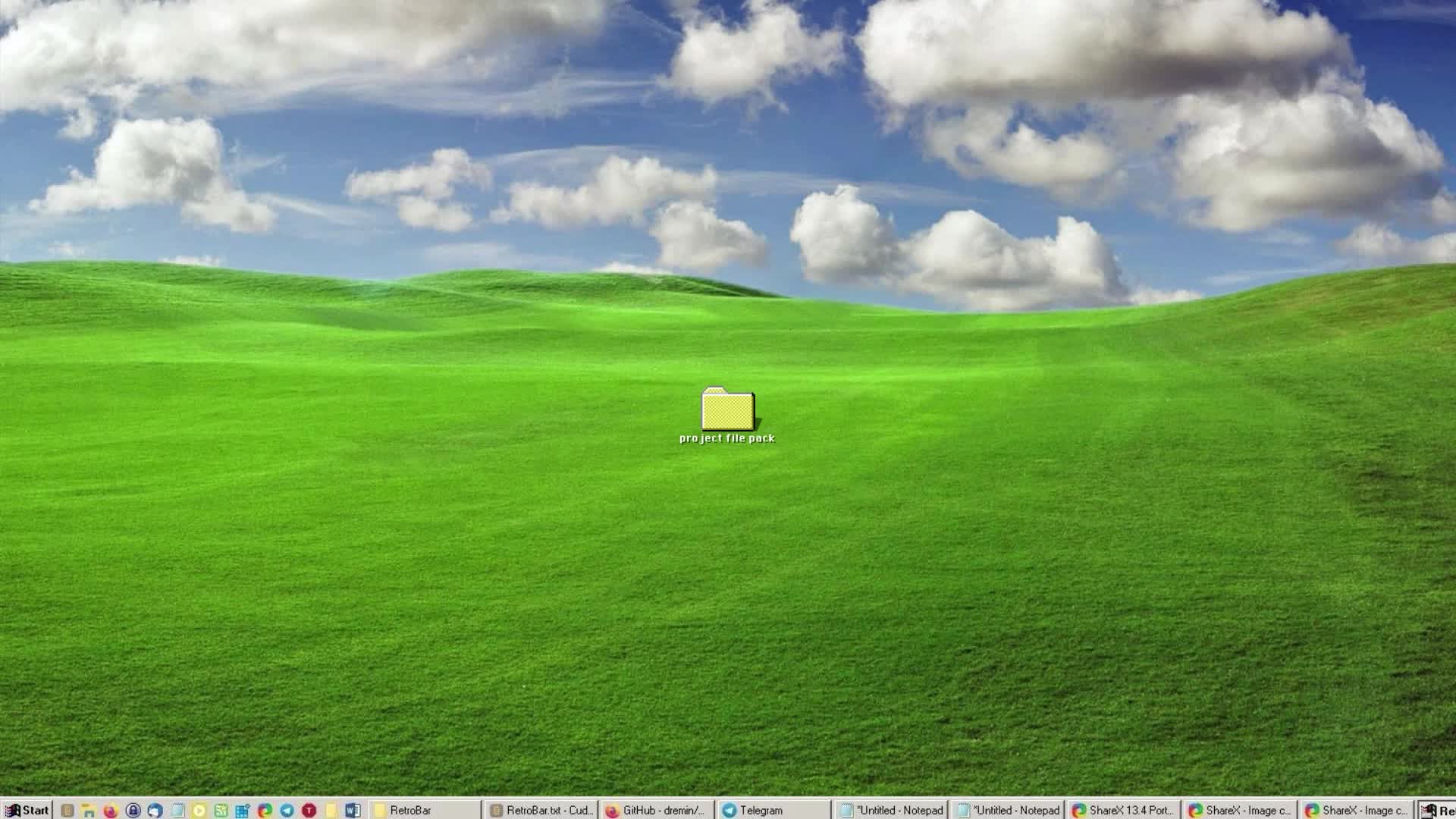Launch Telegram from the quick launch icons
1456x819 pixels.
pyautogui.click(x=287, y=811)
